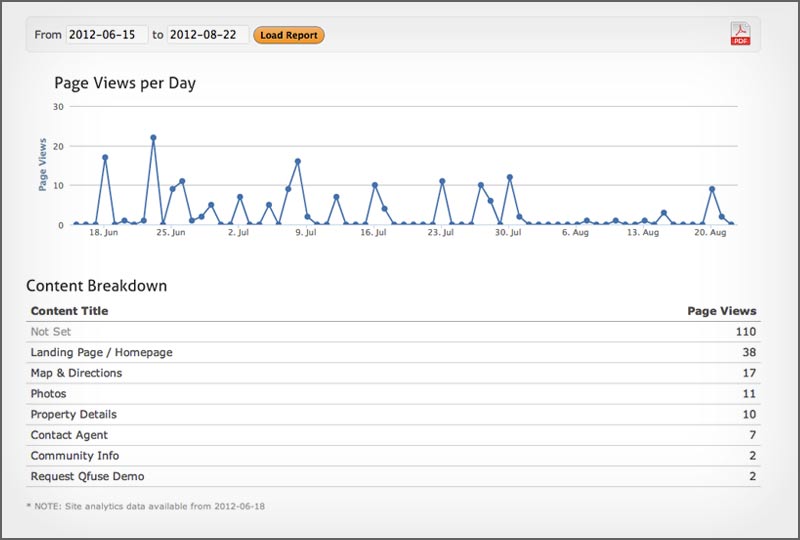Click the From date field
The height and width of the screenshot is (540, 800).
coord(106,35)
